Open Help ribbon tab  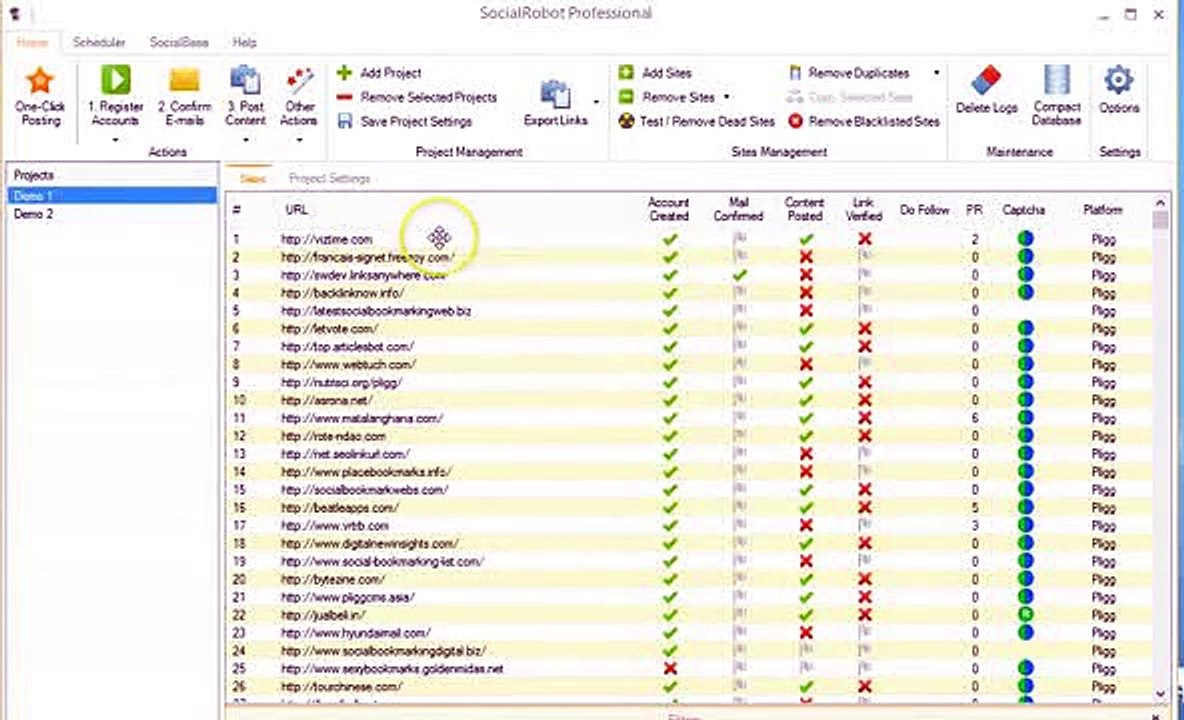click(x=245, y=42)
